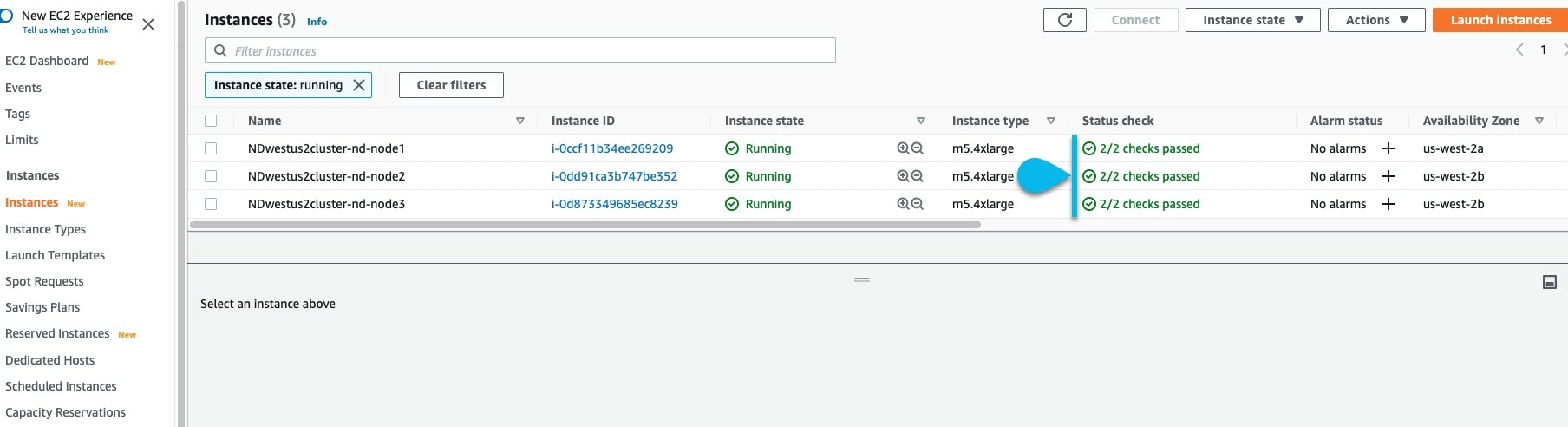Click NDwestus2cluster-nd-node2 name cell
The image size is (1568, 427).
[x=326, y=176]
